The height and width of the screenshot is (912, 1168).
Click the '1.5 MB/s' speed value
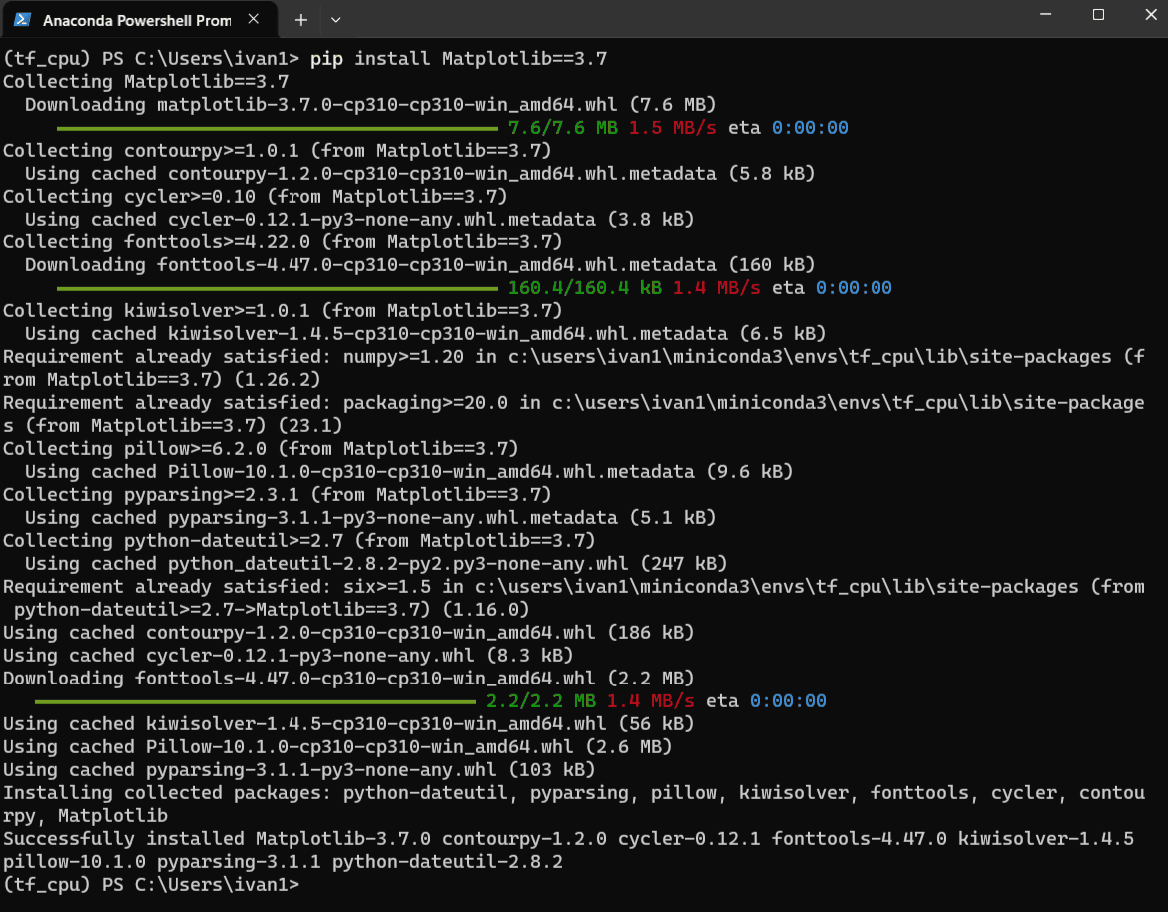pyautogui.click(x=672, y=127)
